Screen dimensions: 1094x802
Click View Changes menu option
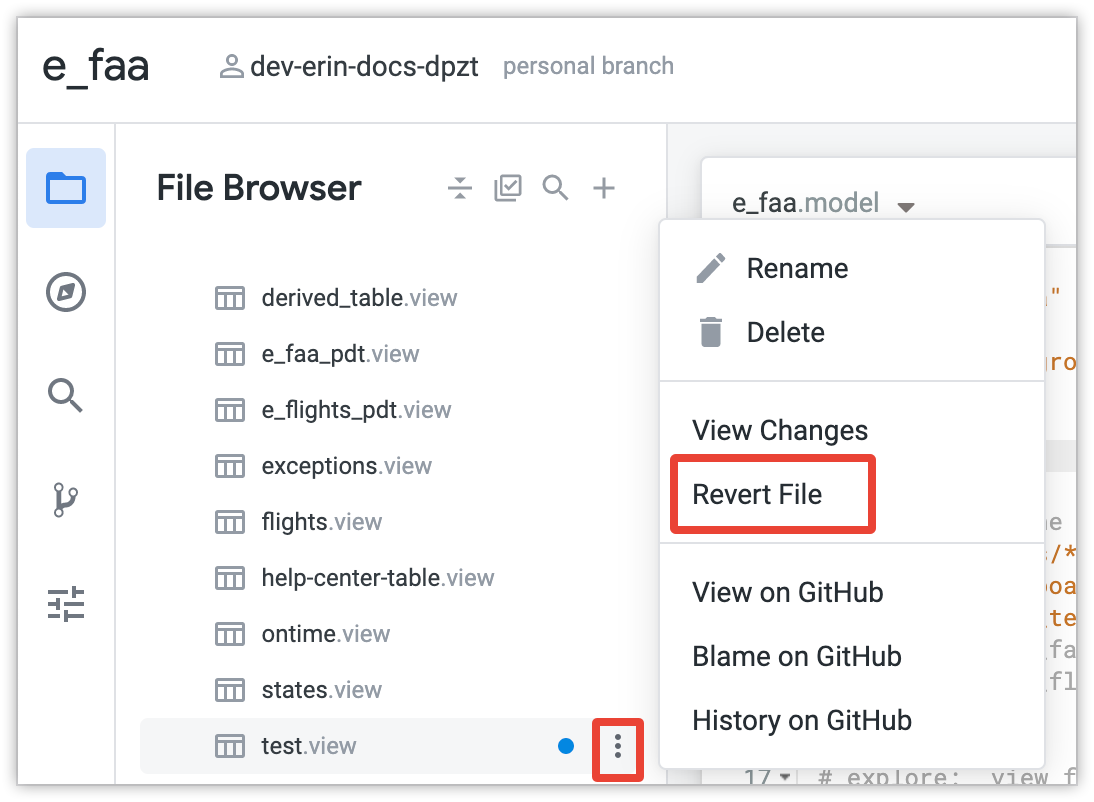click(x=780, y=431)
